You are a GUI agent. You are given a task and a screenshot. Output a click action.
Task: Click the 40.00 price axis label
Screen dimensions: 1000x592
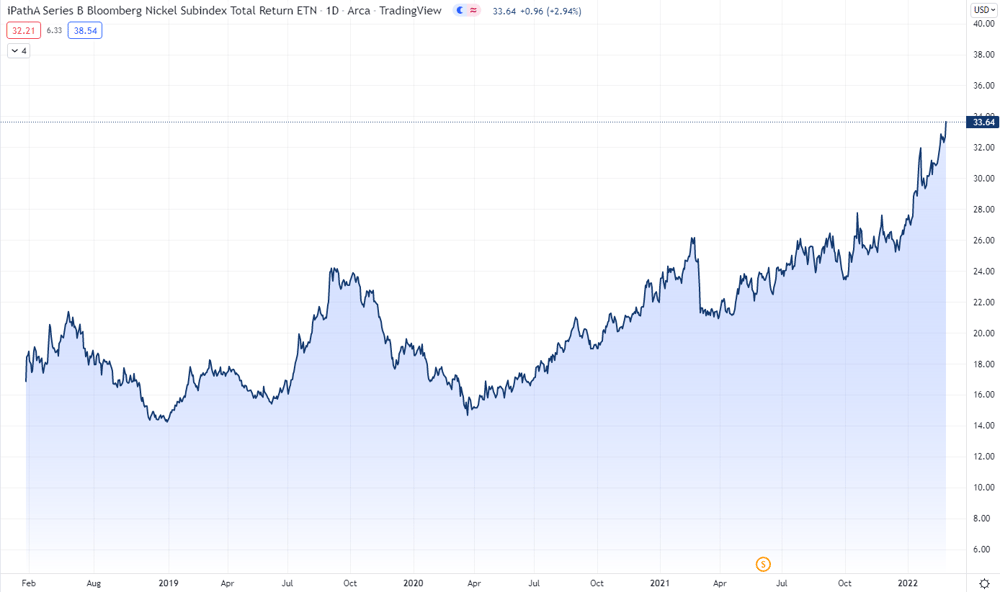tap(983, 24)
